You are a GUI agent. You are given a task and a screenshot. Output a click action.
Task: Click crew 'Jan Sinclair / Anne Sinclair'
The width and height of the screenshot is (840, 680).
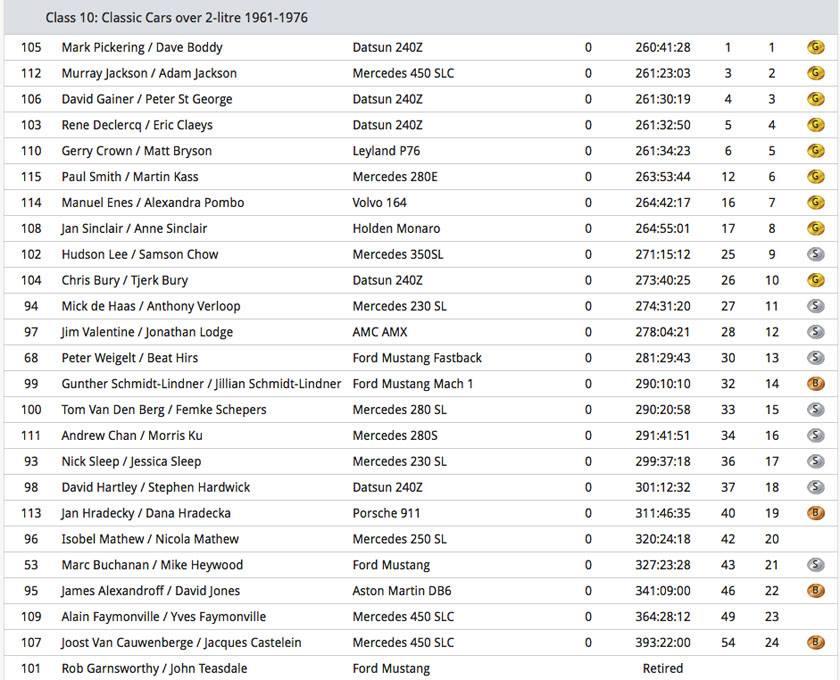tap(134, 228)
